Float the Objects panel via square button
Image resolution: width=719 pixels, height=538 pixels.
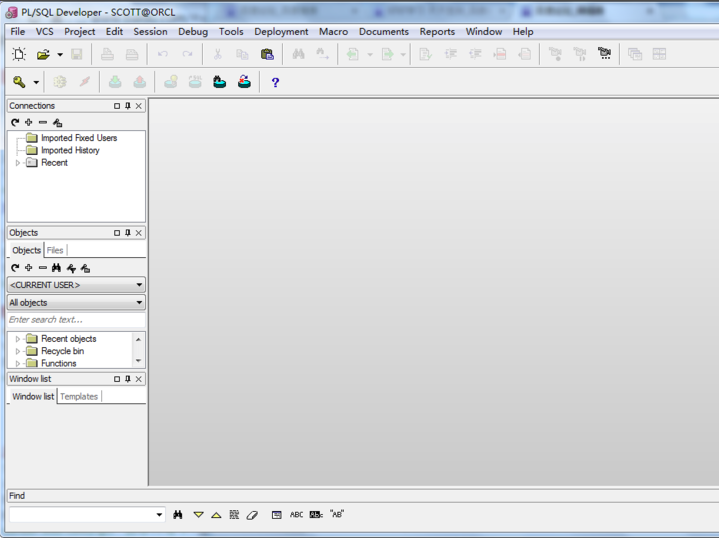pos(117,233)
